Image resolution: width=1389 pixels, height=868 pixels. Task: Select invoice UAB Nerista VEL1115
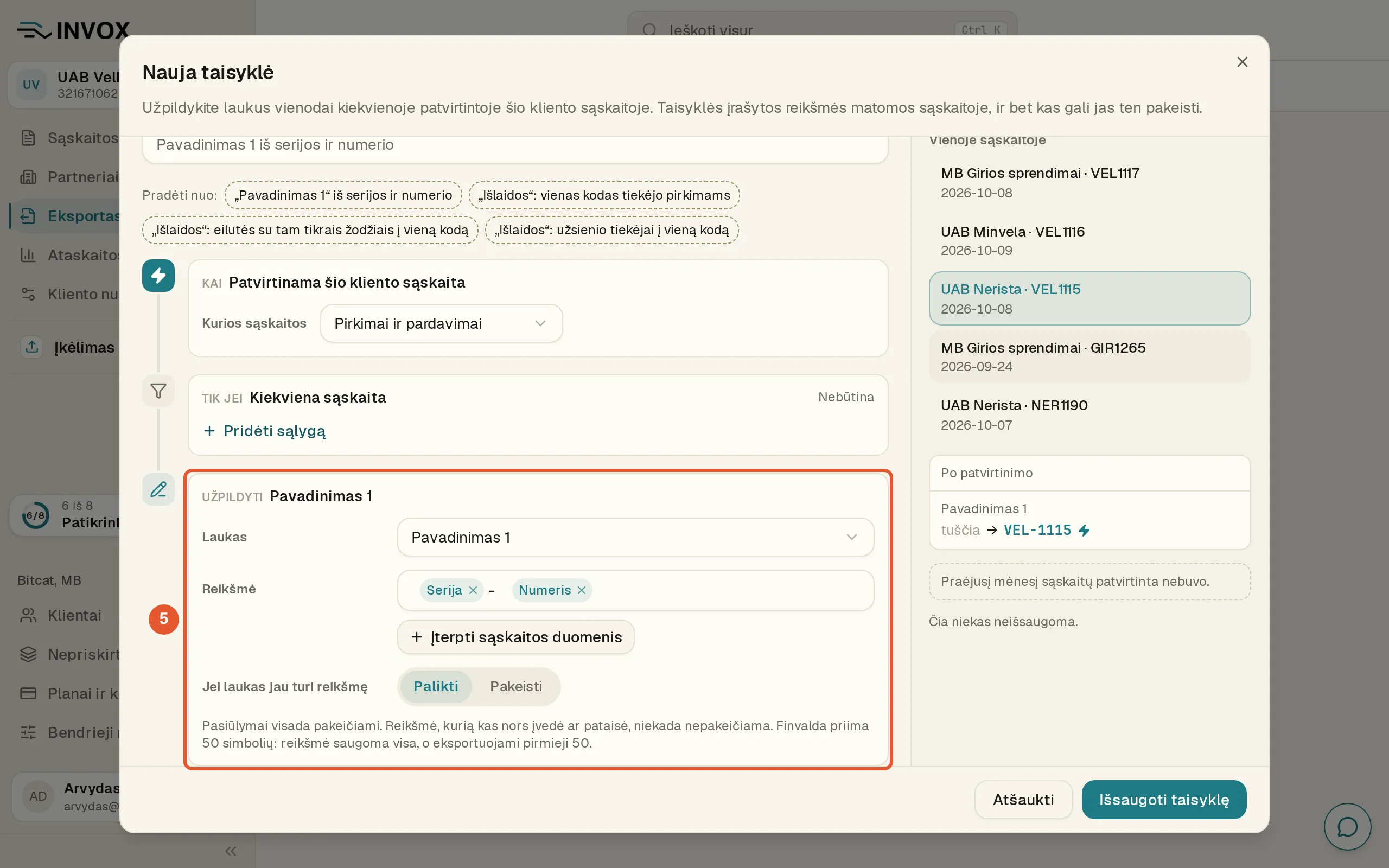point(1089,298)
